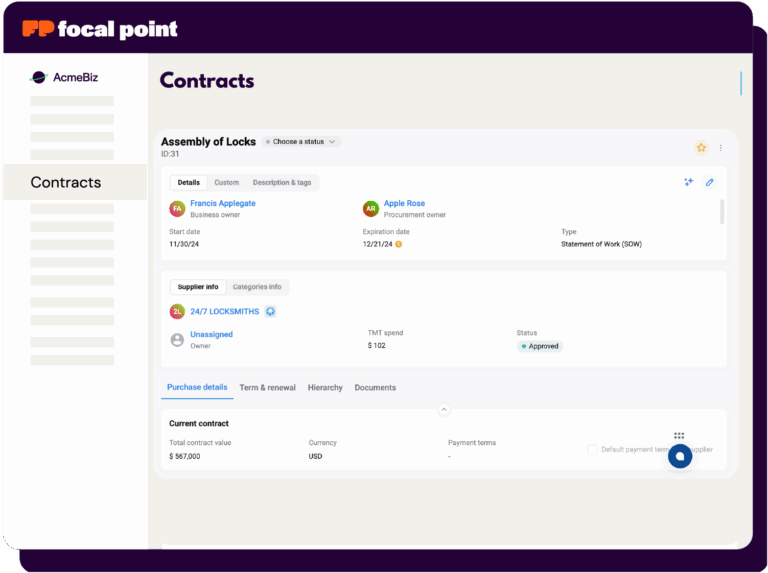Click the pencil edit icon

click(x=710, y=182)
